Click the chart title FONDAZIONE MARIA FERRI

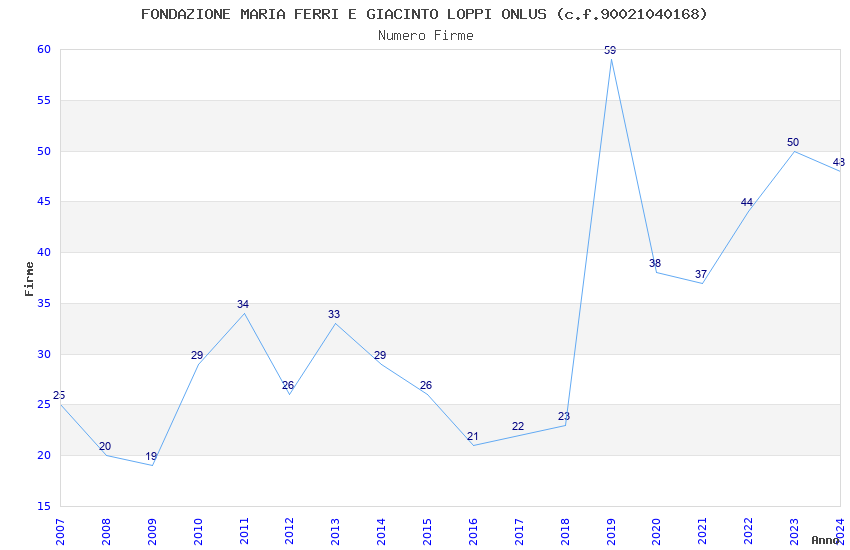[x=424, y=14]
